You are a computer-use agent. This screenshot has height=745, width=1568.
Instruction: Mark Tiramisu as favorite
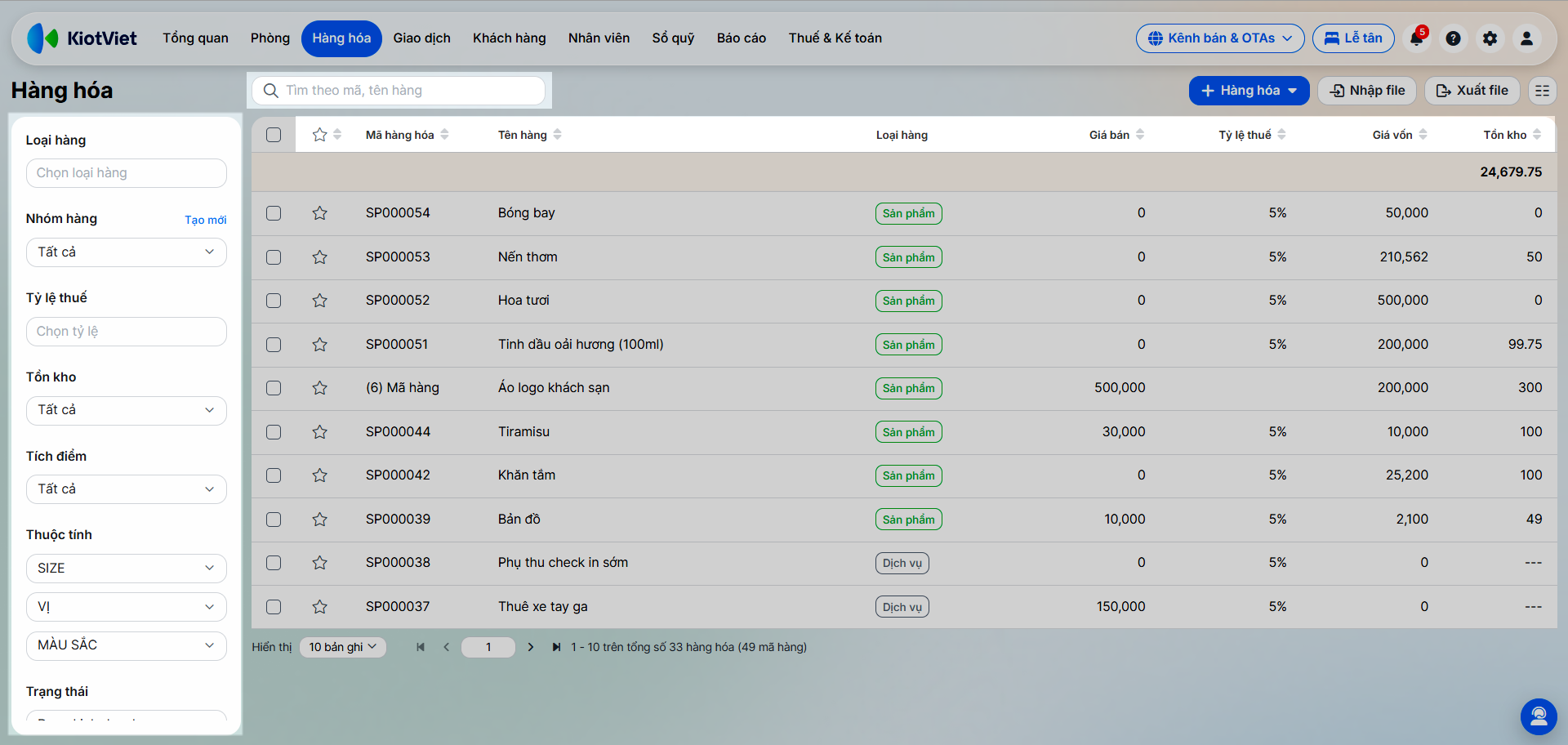[319, 432]
